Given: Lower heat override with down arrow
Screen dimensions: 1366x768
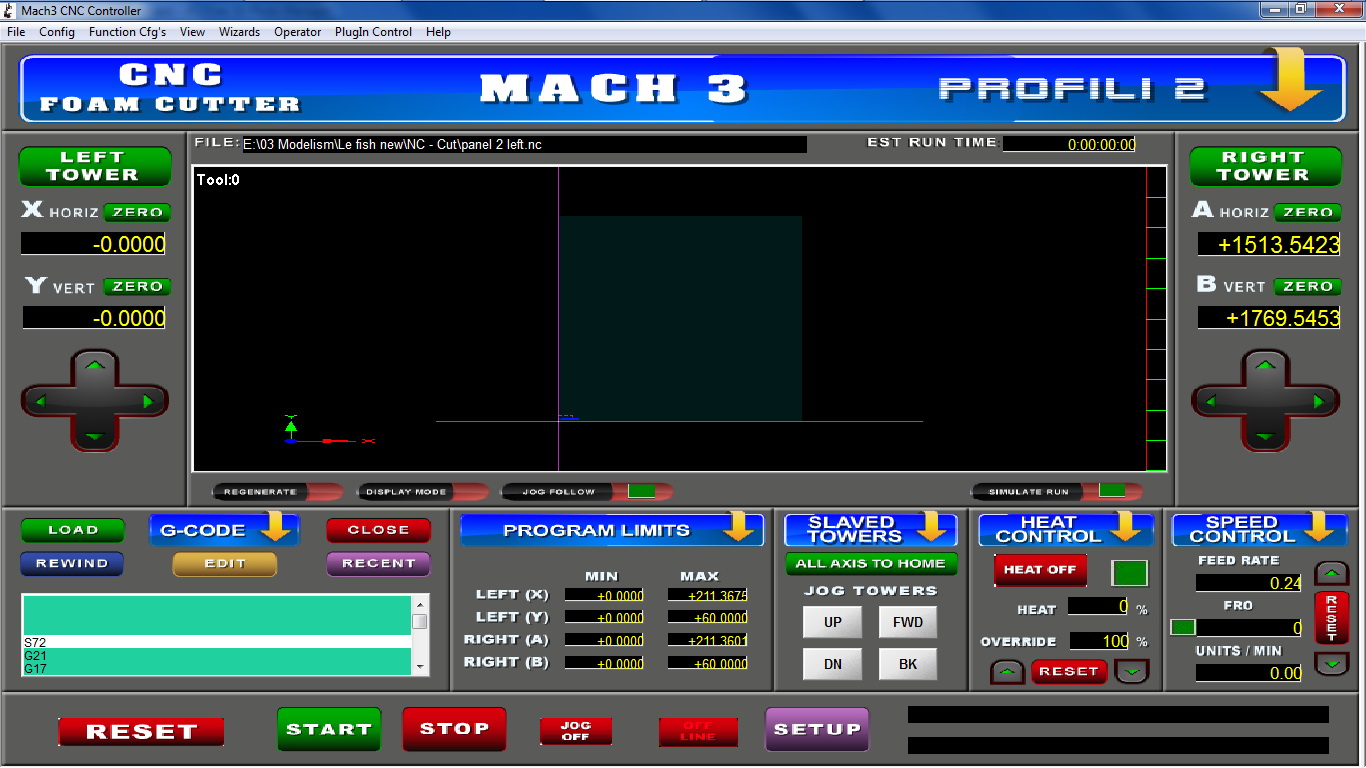Looking at the screenshot, I should click(x=1131, y=672).
